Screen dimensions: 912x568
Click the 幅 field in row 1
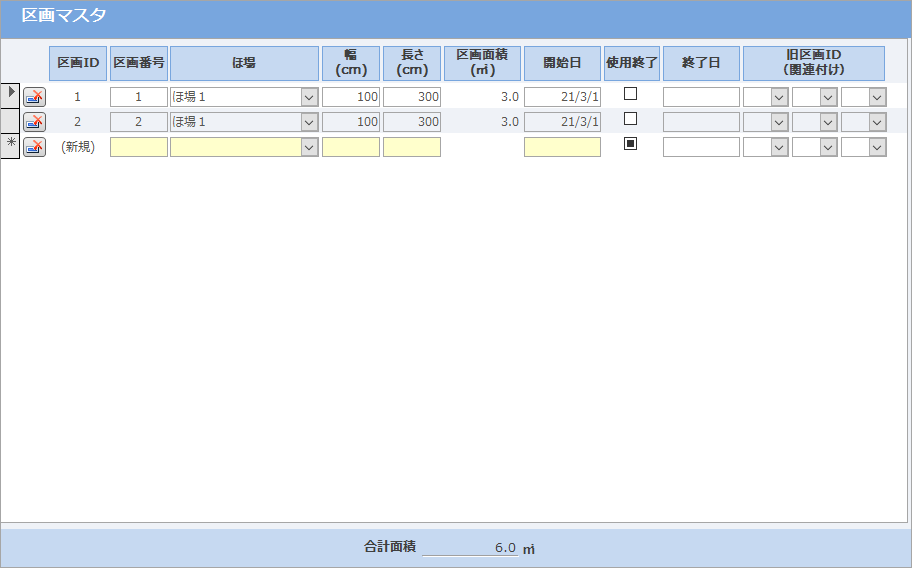351,97
